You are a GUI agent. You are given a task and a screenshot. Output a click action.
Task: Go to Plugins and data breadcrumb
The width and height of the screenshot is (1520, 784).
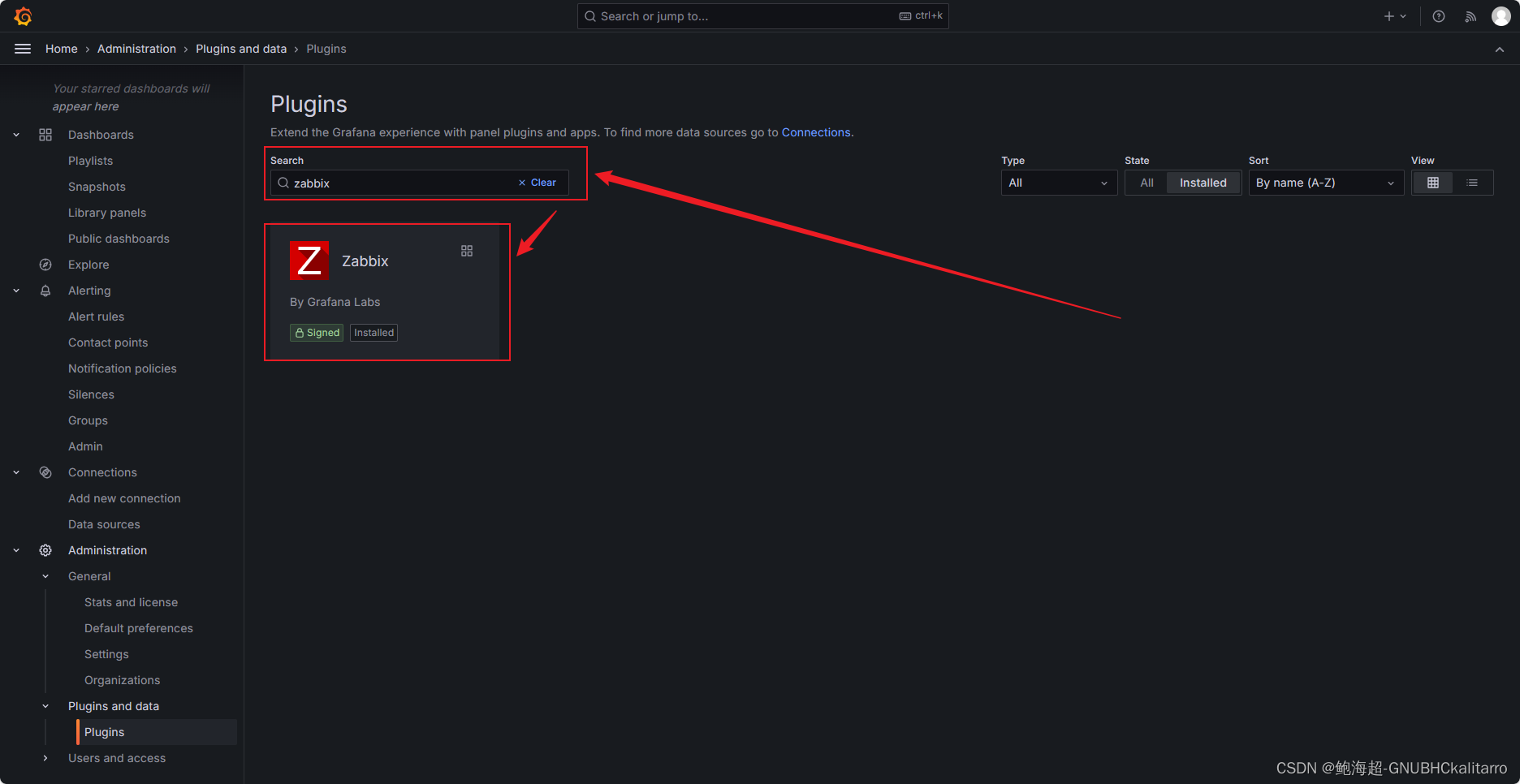click(x=241, y=49)
